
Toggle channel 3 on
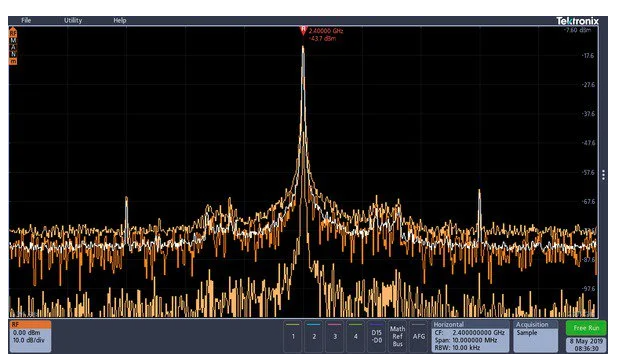coord(335,336)
